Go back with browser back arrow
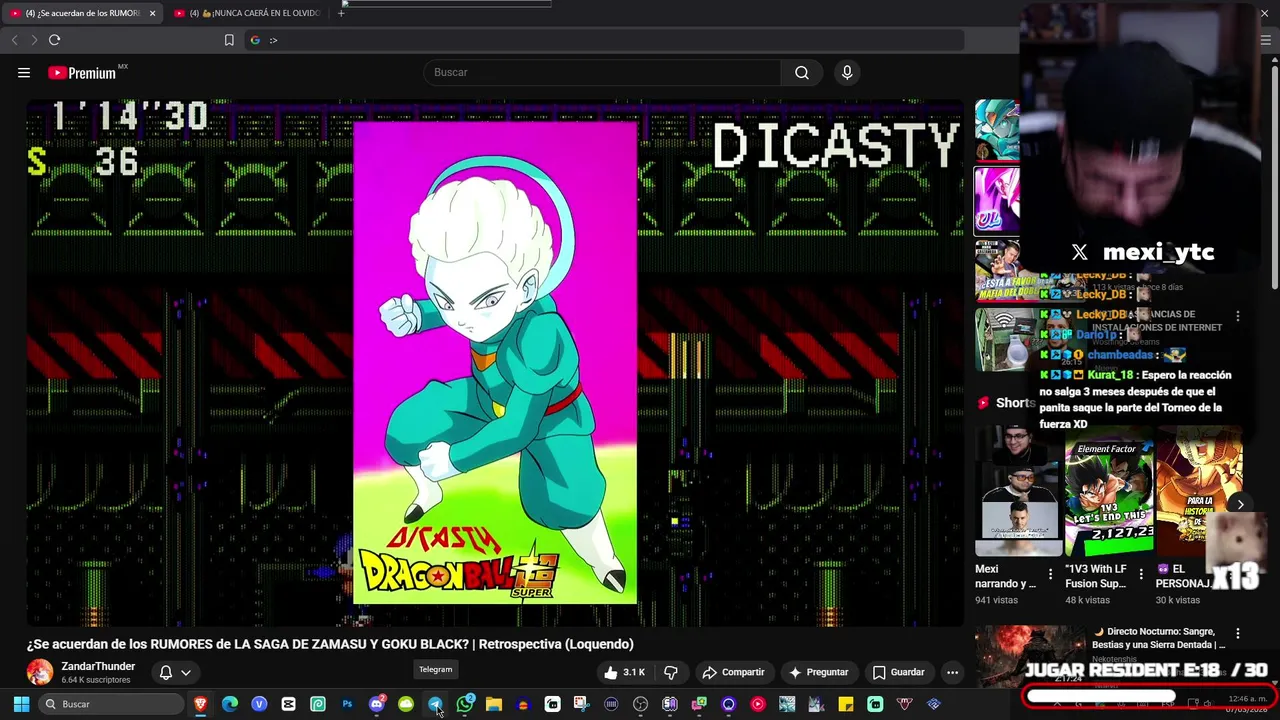Viewport: 1280px width, 720px height. pyautogui.click(x=14, y=40)
